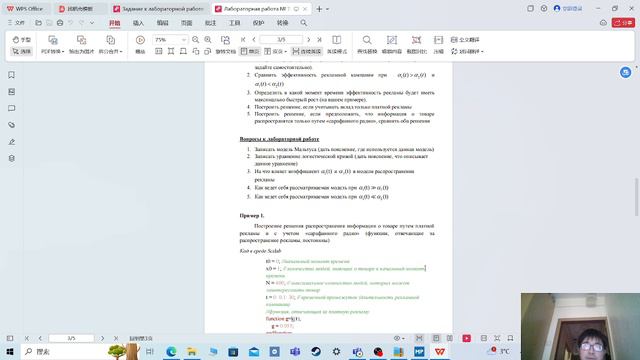Screen dimensions: 640x360
Task: Click the zoom out magnifier
Action: [x=196, y=40]
